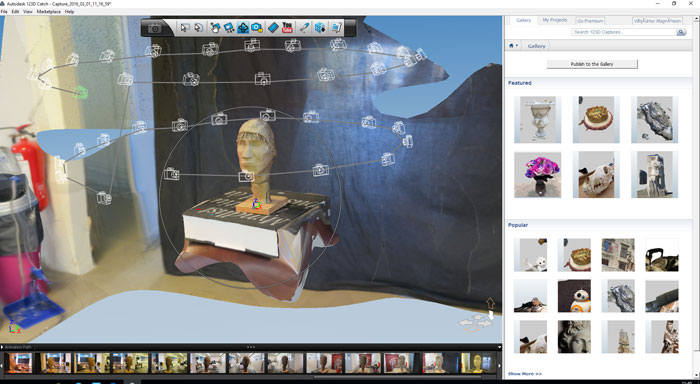Image resolution: width=700 pixels, height=384 pixels.
Task: Click the Go Premium button
Action: [x=590, y=21]
